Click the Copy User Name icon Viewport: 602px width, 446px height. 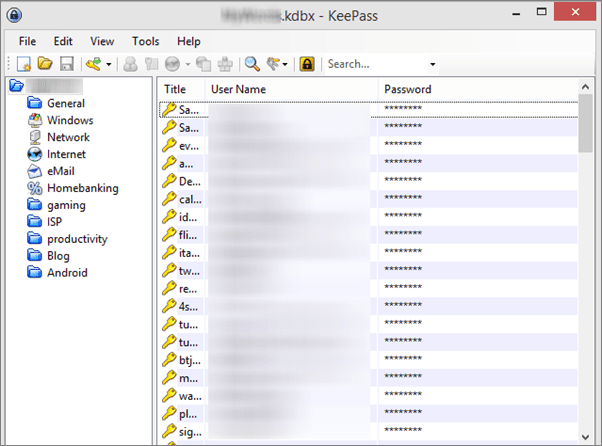(x=130, y=64)
